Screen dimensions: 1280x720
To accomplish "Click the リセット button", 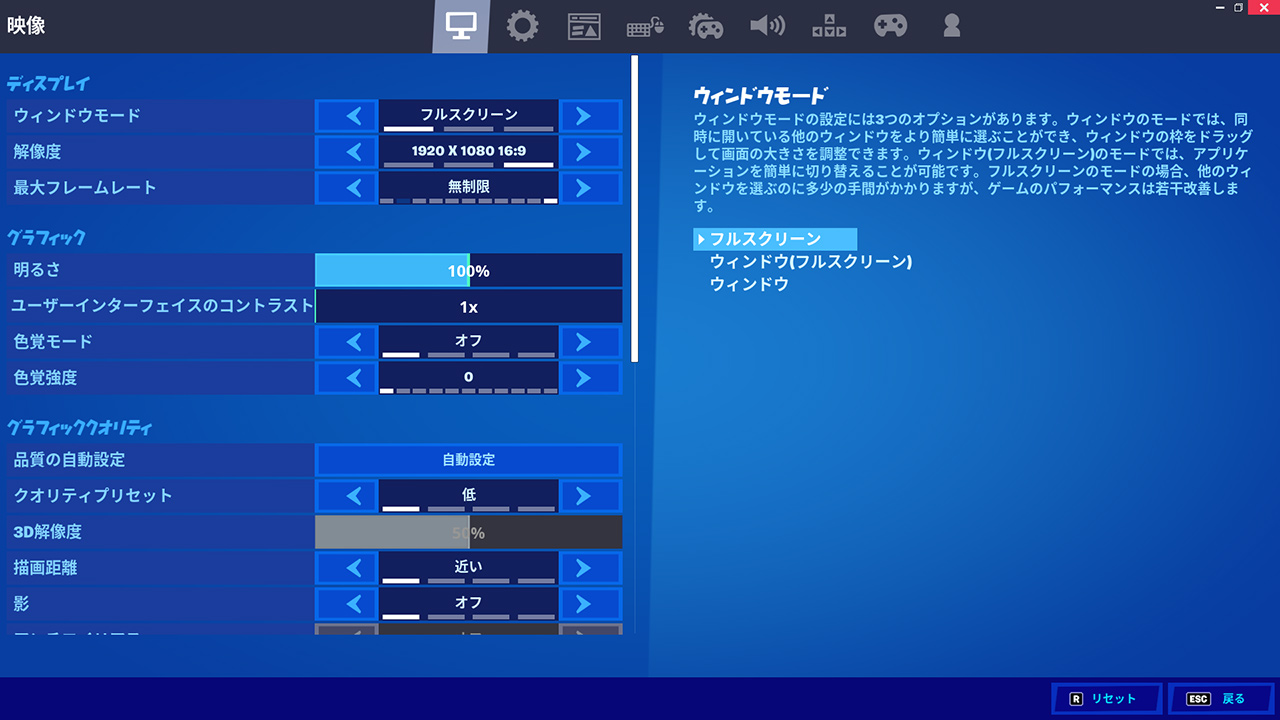I will coord(1106,699).
